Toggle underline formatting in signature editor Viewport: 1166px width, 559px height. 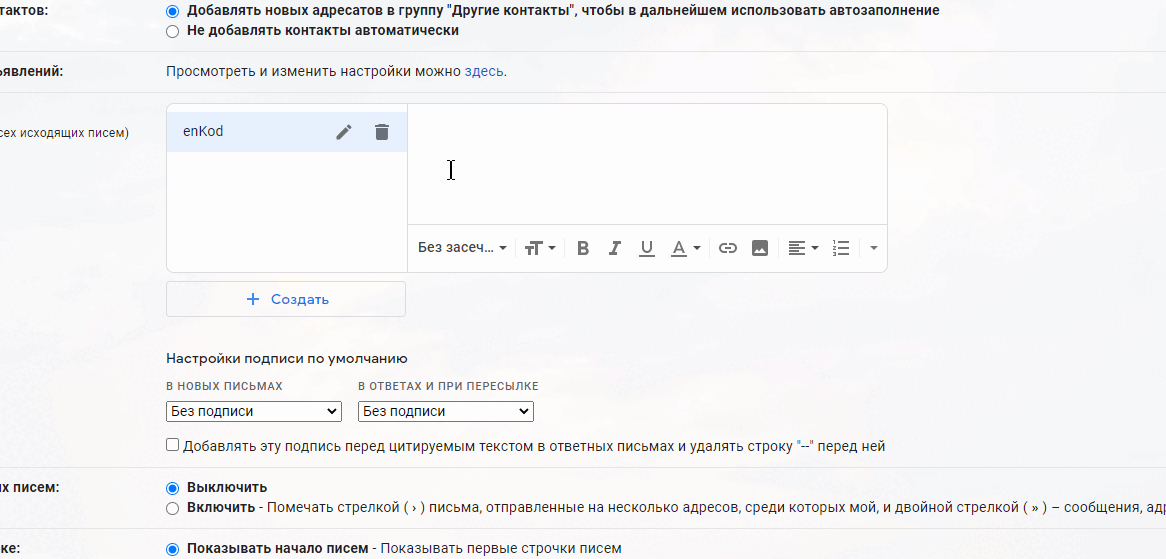click(x=647, y=248)
